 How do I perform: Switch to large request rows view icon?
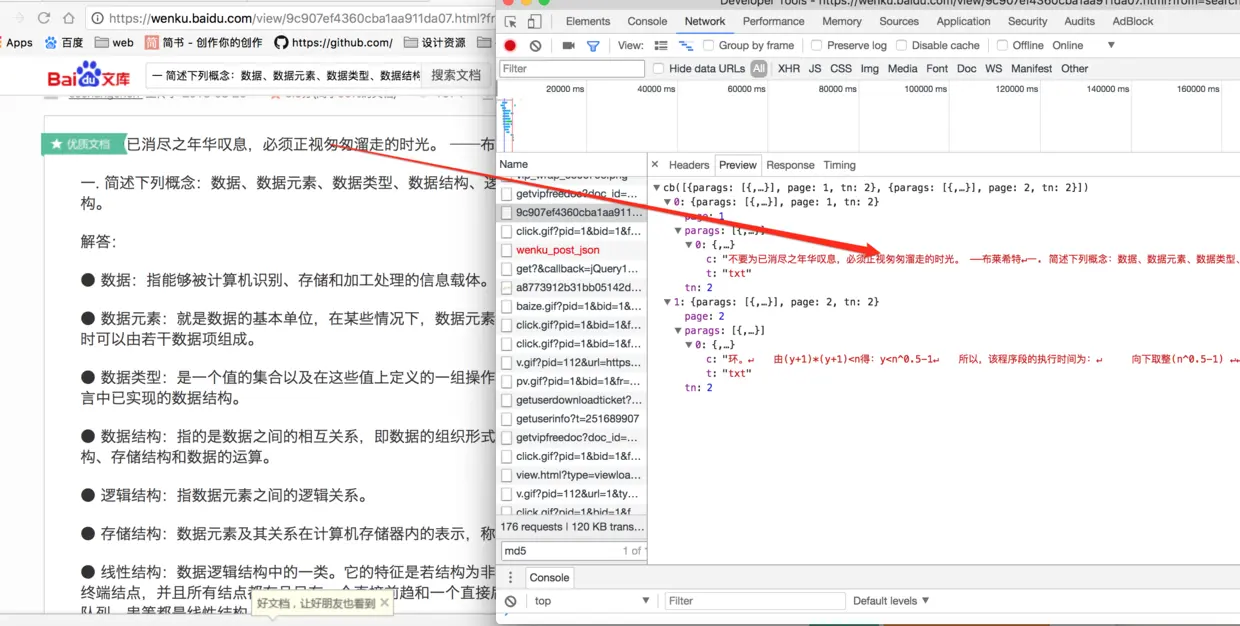point(661,46)
